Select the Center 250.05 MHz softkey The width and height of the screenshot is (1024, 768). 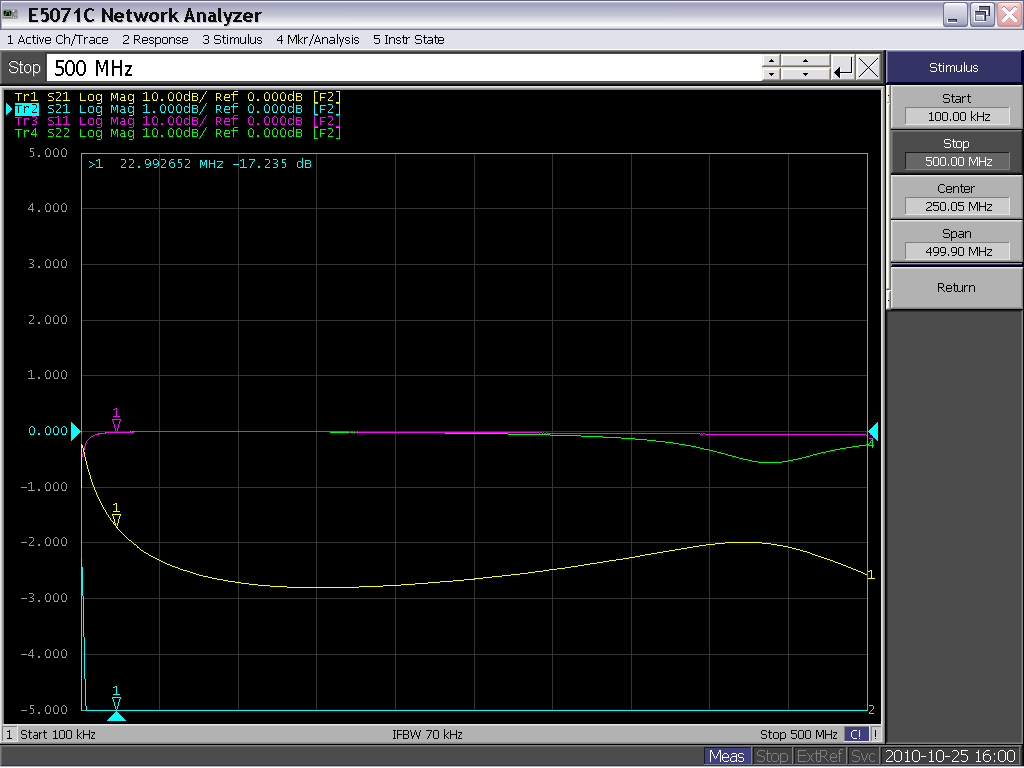point(956,198)
